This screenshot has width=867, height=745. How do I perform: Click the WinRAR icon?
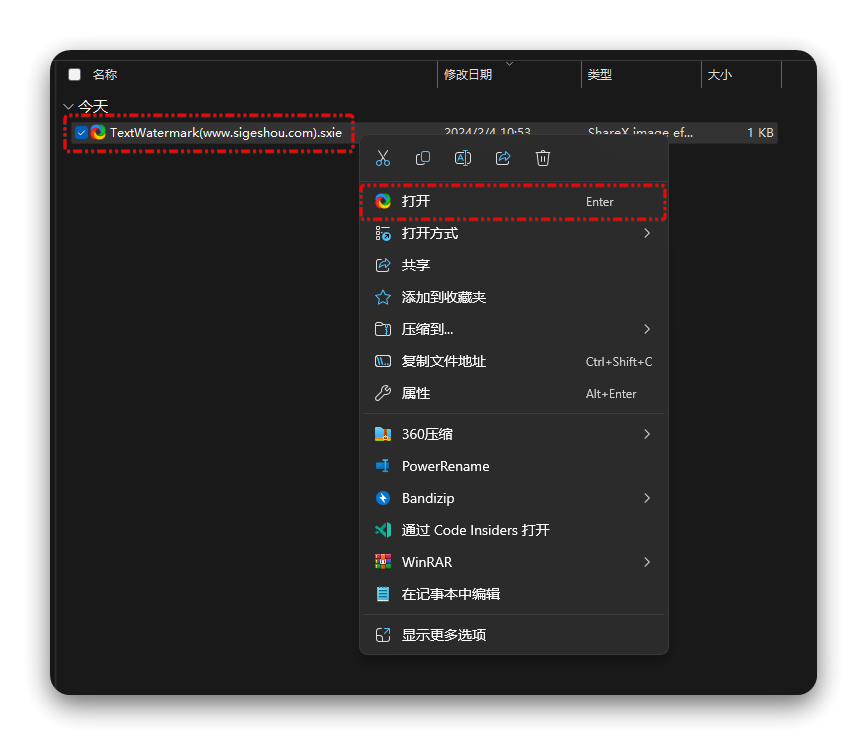[x=384, y=561]
